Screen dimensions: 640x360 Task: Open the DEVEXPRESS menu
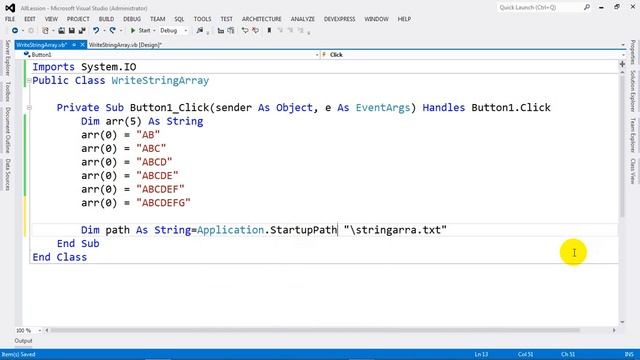coord(339,19)
